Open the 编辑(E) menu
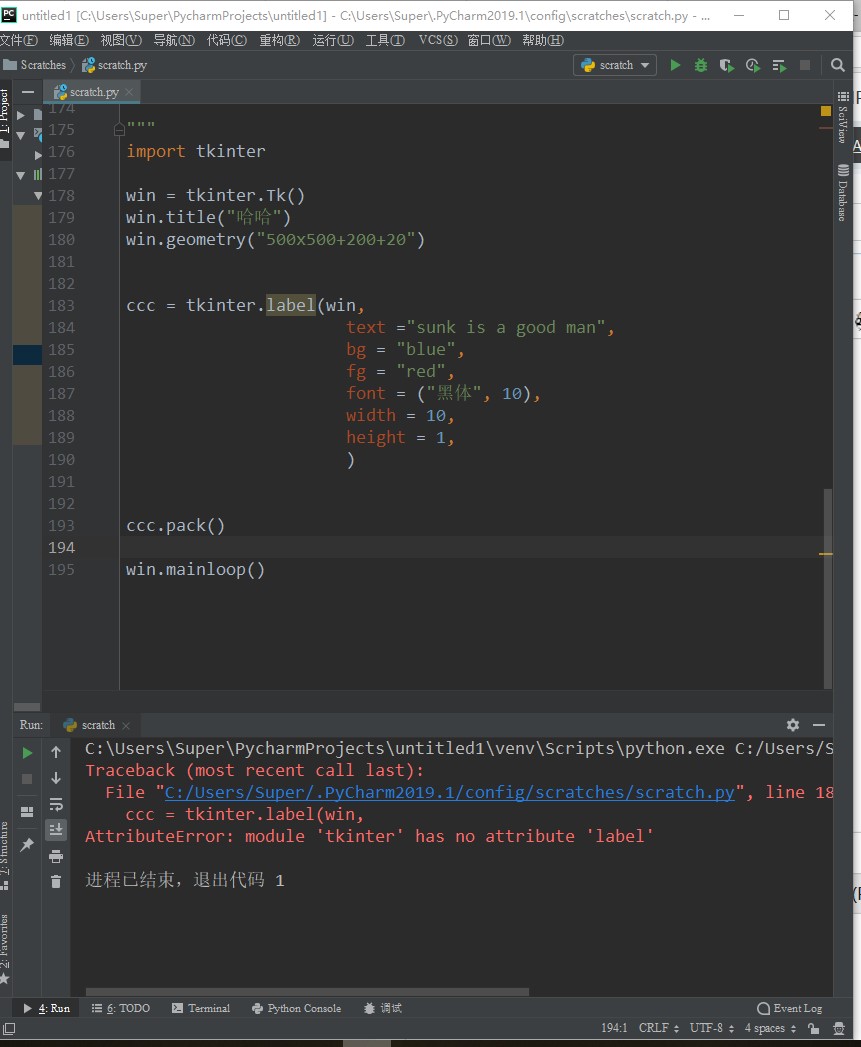 click(x=69, y=40)
